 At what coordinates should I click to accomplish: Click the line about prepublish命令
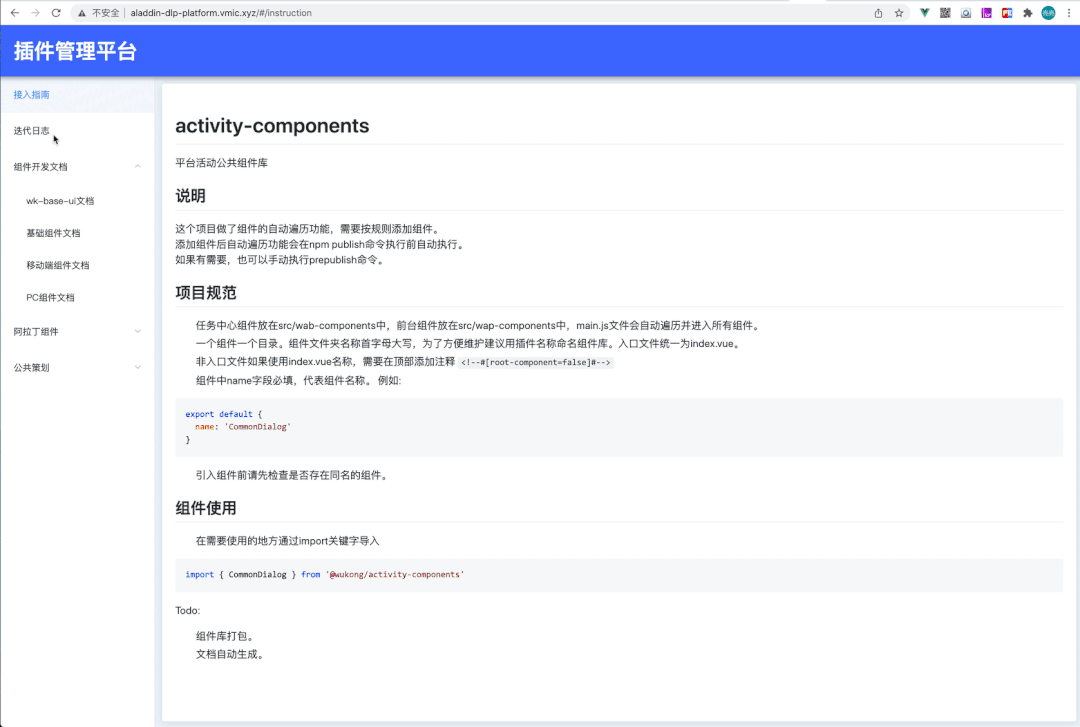point(280,260)
